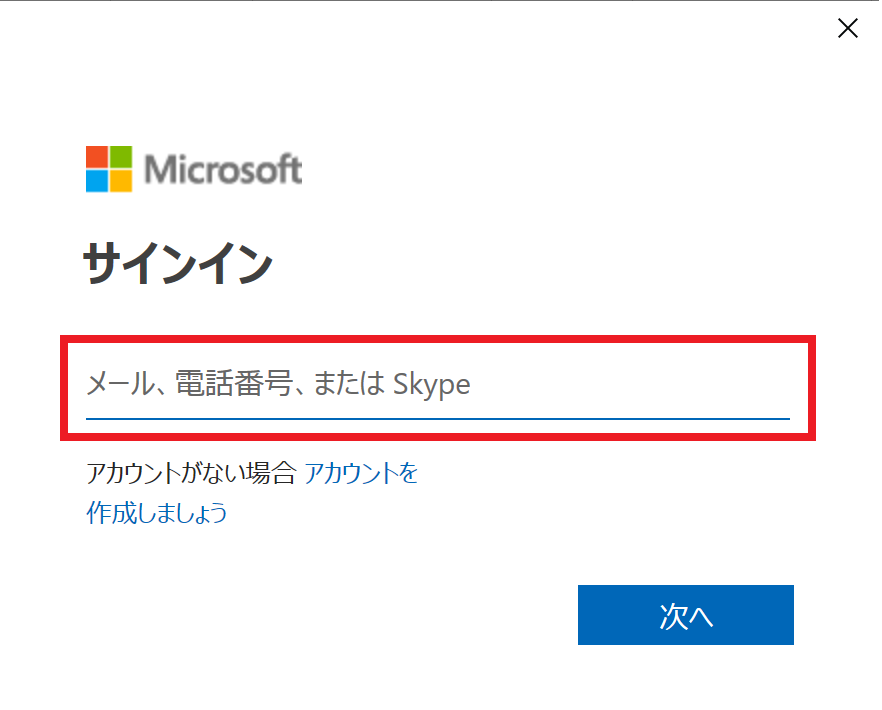Close the sign-in dialog with the X
This screenshot has height=710, width=882.
coord(848,29)
